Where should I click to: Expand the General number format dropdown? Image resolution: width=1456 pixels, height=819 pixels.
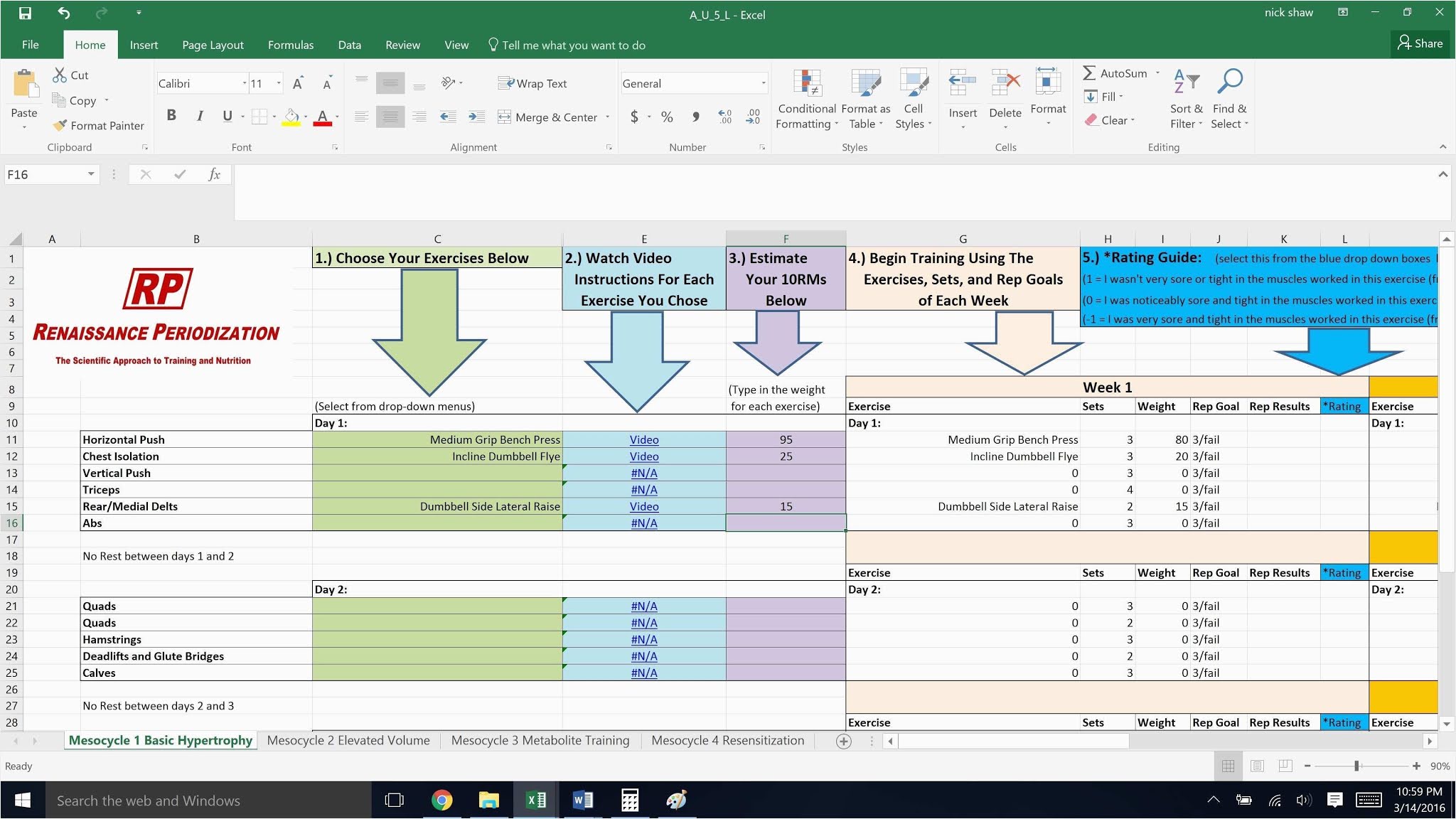click(x=764, y=83)
